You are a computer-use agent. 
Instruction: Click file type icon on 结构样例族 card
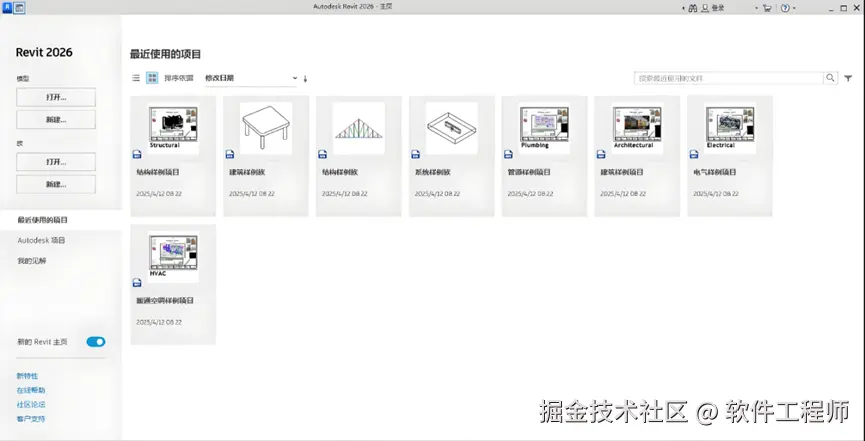click(322, 155)
